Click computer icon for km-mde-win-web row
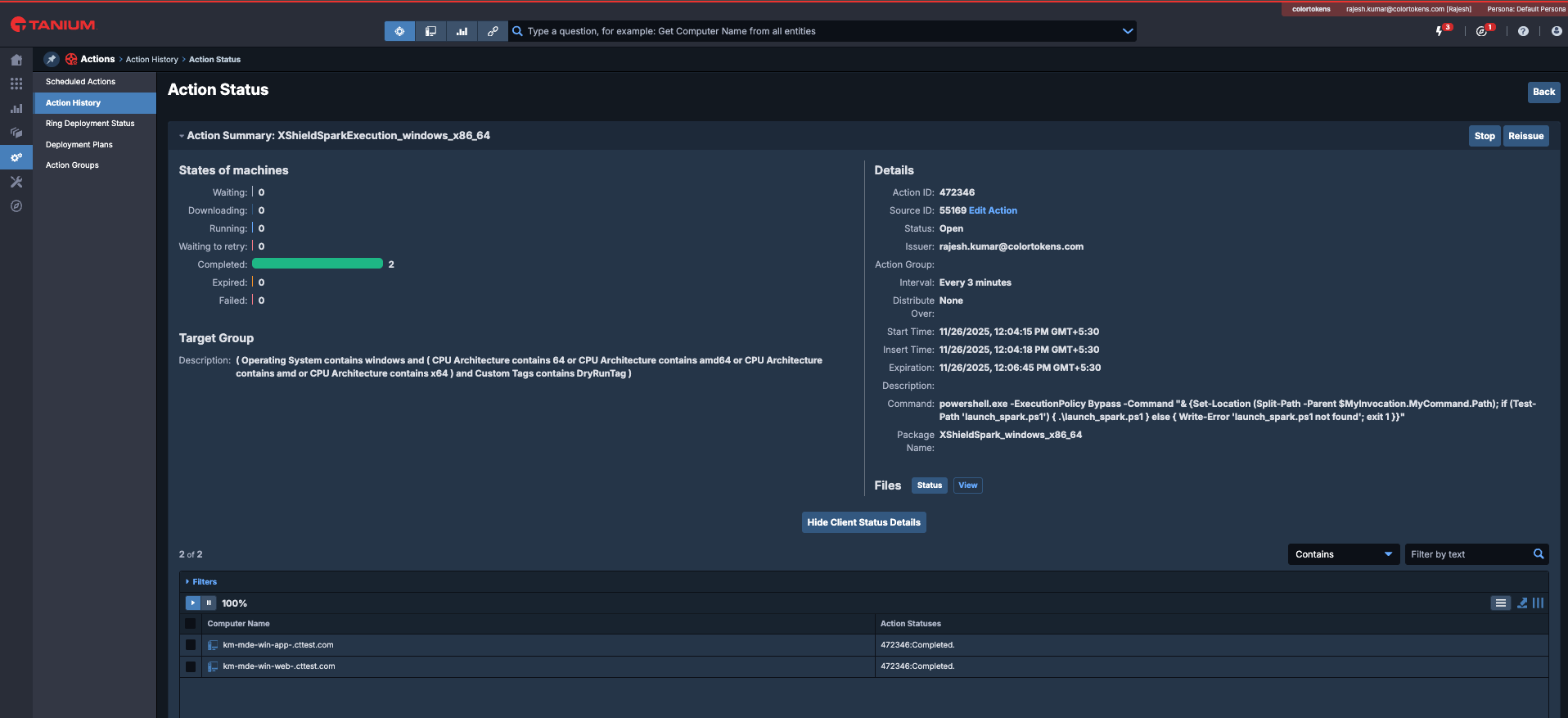The image size is (1568, 718). coord(213,666)
